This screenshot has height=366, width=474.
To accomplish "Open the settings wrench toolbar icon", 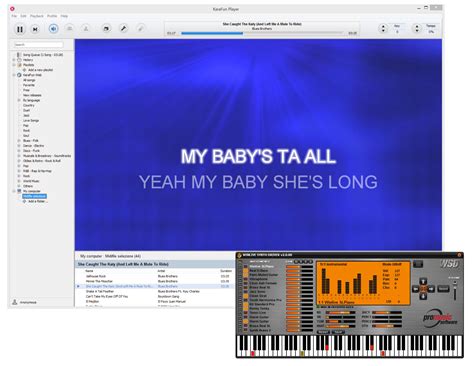I will click(x=123, y=29).
